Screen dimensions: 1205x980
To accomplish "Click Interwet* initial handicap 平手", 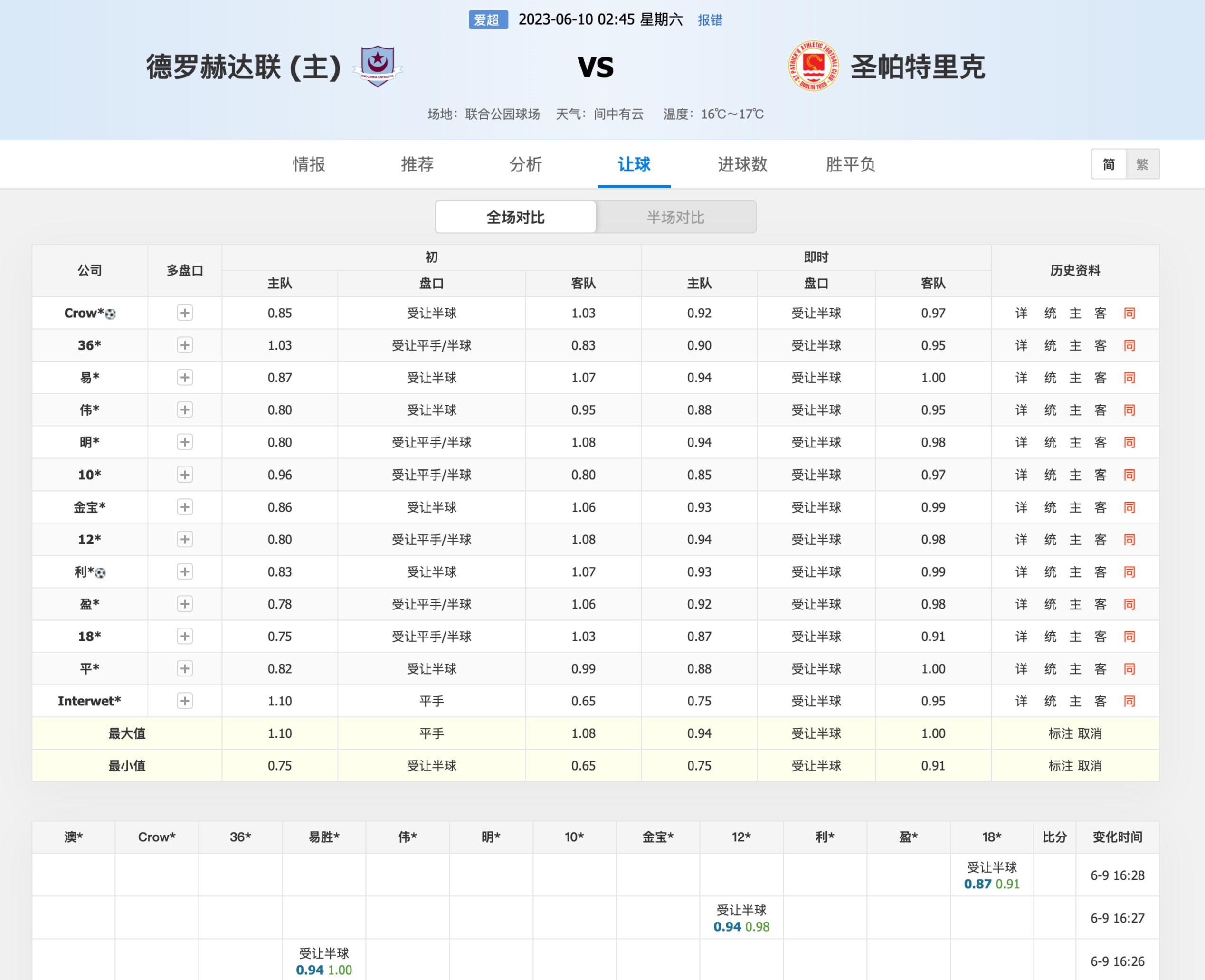I will (x=431, y=701).
